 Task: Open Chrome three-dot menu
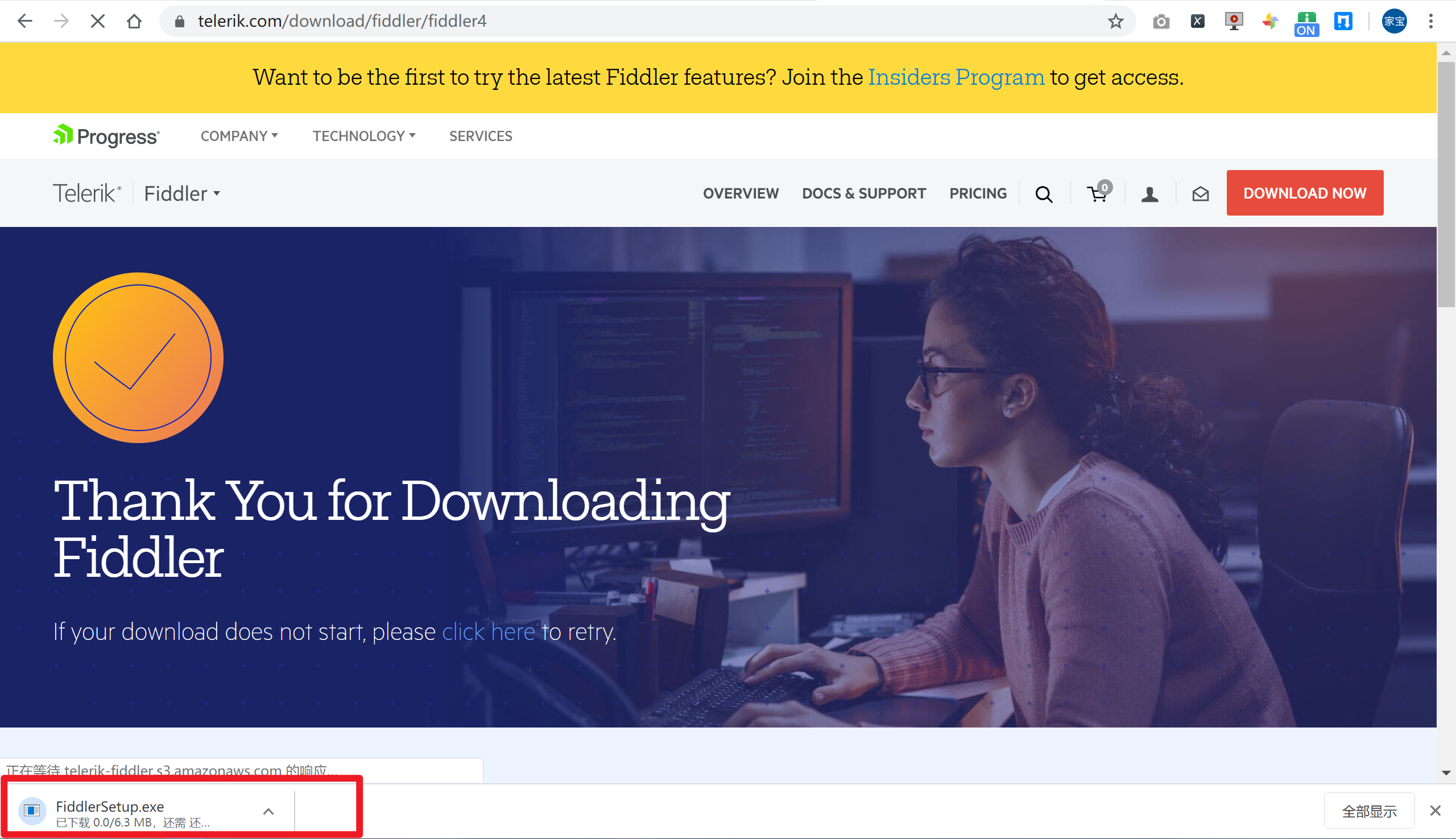point(1430,21)
